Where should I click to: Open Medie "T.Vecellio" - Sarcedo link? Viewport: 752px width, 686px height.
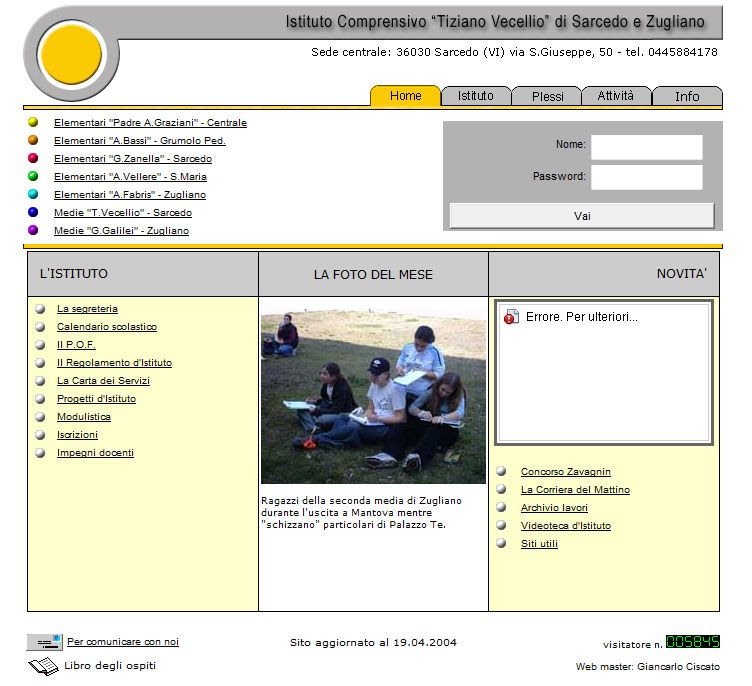[x=123, y=213]
